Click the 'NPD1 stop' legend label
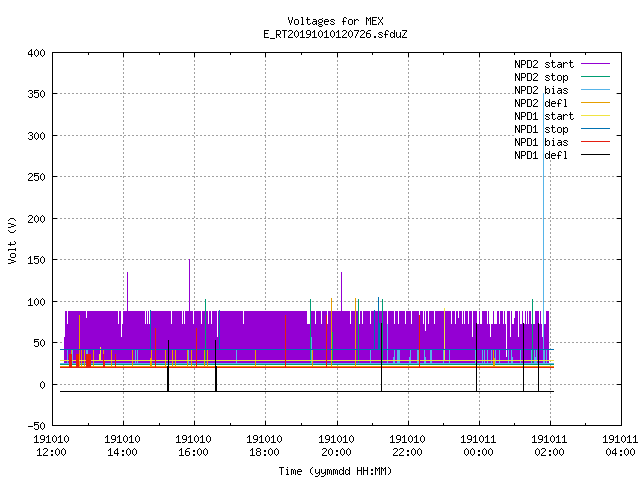 [x=541, y=129]
